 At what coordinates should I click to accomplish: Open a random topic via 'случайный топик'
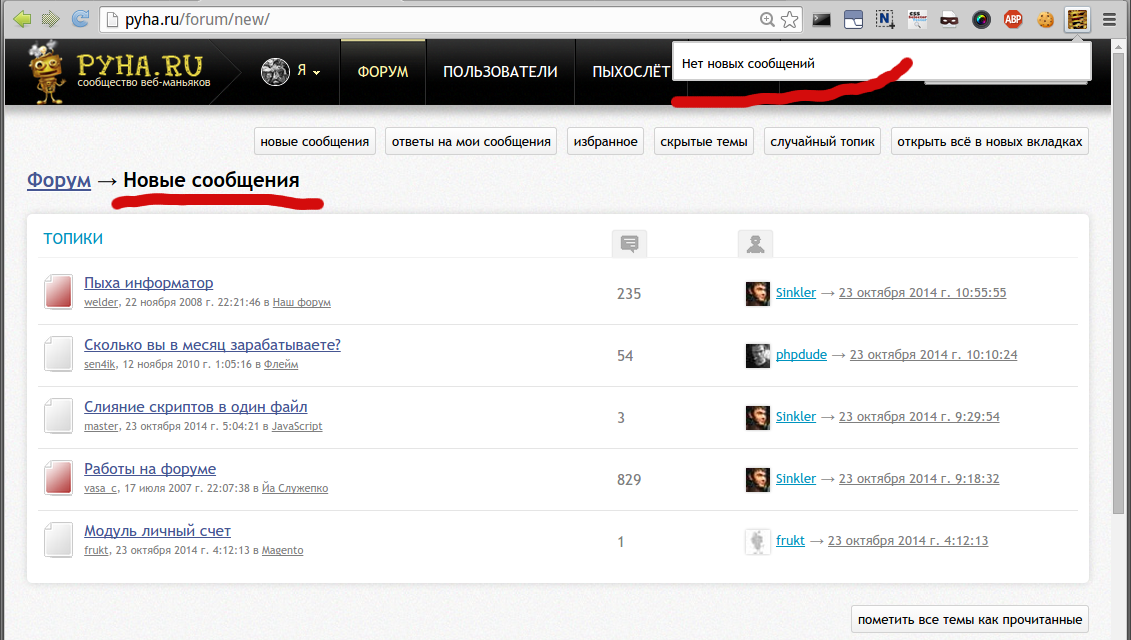(823, 142)
